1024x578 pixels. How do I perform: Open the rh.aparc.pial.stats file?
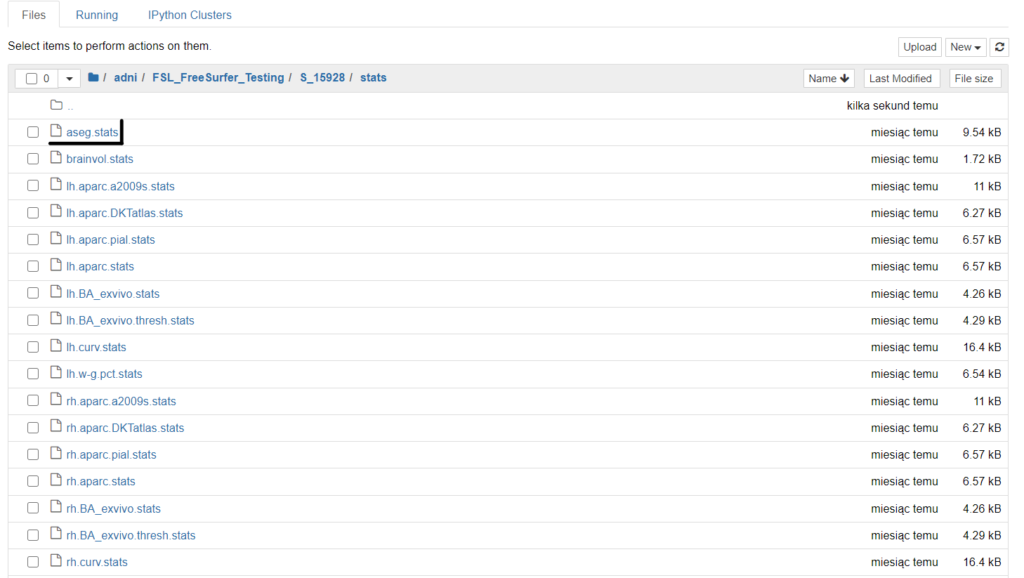(x=111, y=455)
